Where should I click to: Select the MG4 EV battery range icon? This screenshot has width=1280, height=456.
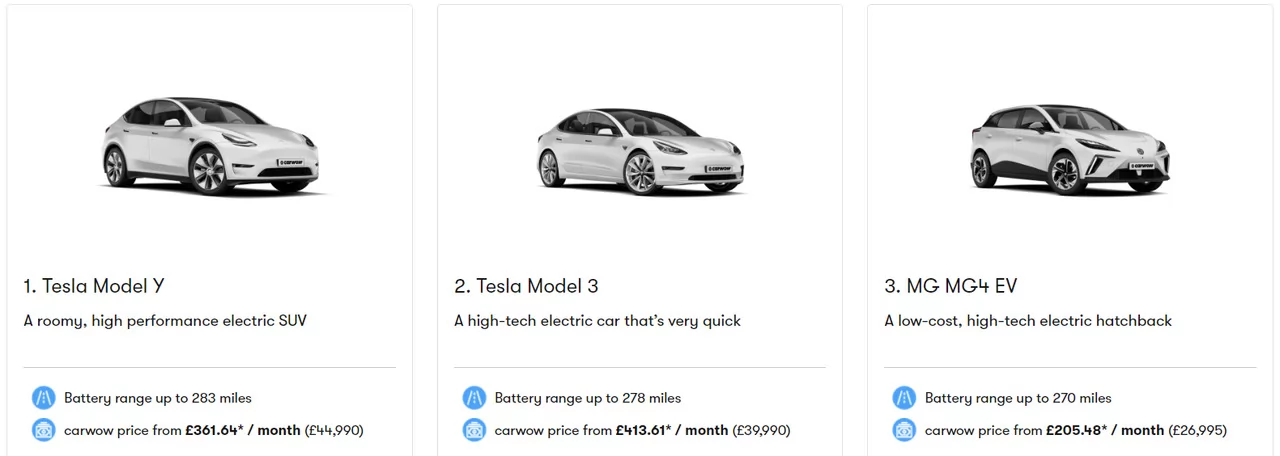(x=904, y=398)
